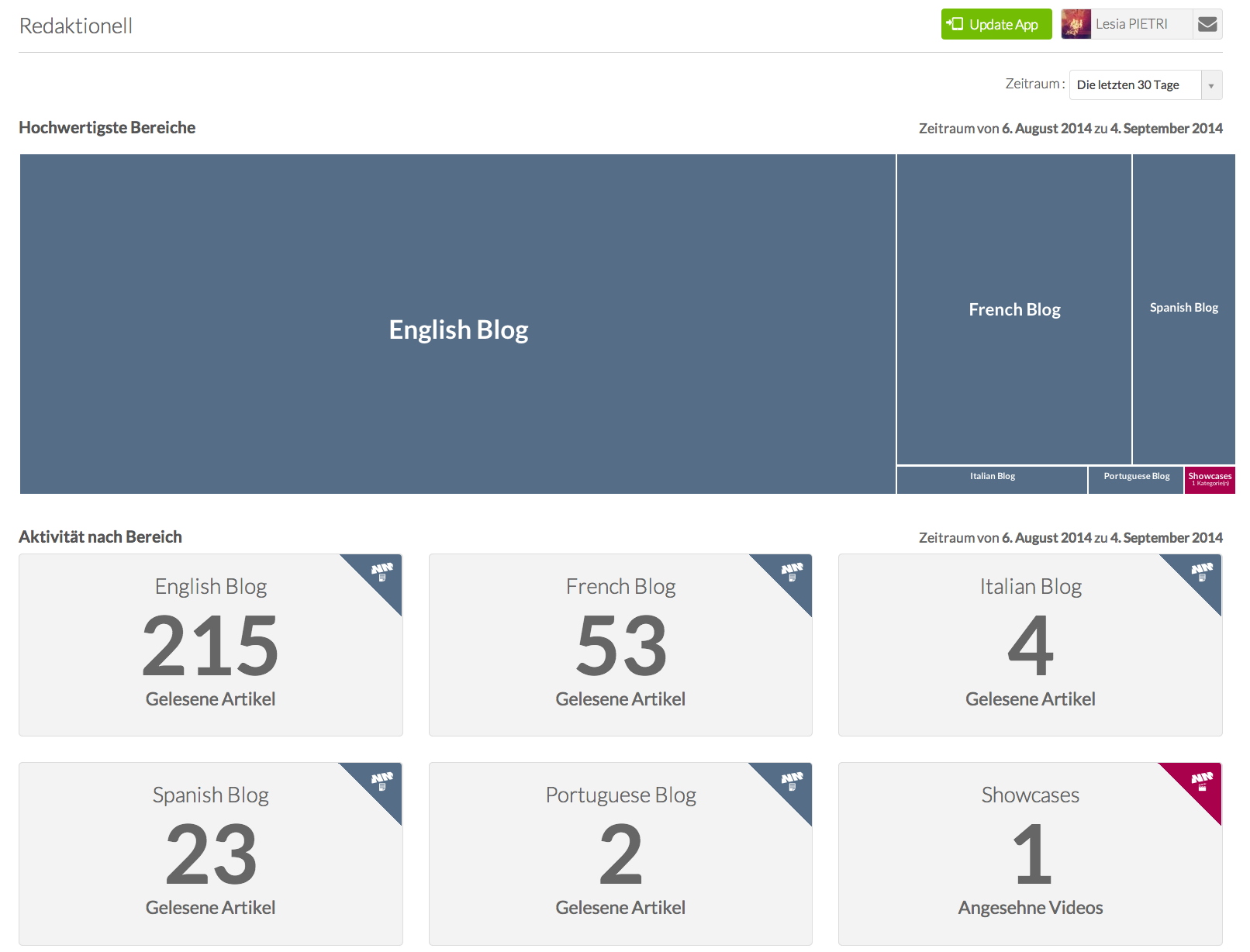Click the pink Showcases card corner icon
1250x952 pixels.
(1202, 781)
